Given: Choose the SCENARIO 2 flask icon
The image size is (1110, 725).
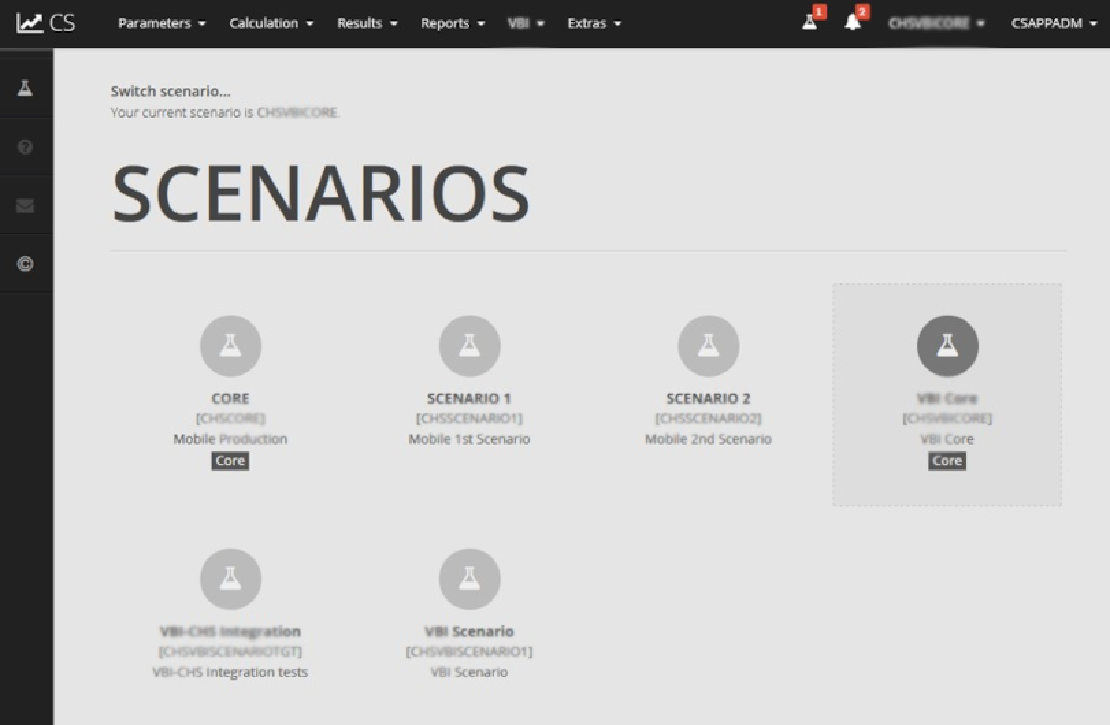Looking at the screenshot, I should pyautogui.click(x=708, y=346).
